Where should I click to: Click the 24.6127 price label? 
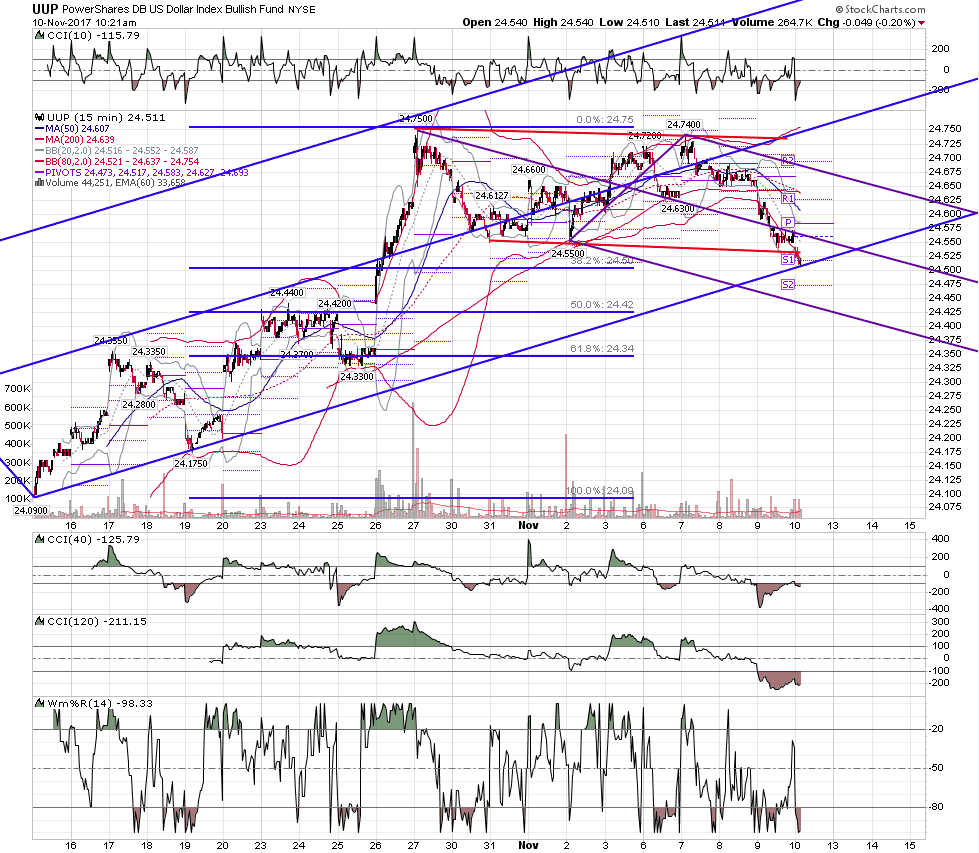point(492,196)
